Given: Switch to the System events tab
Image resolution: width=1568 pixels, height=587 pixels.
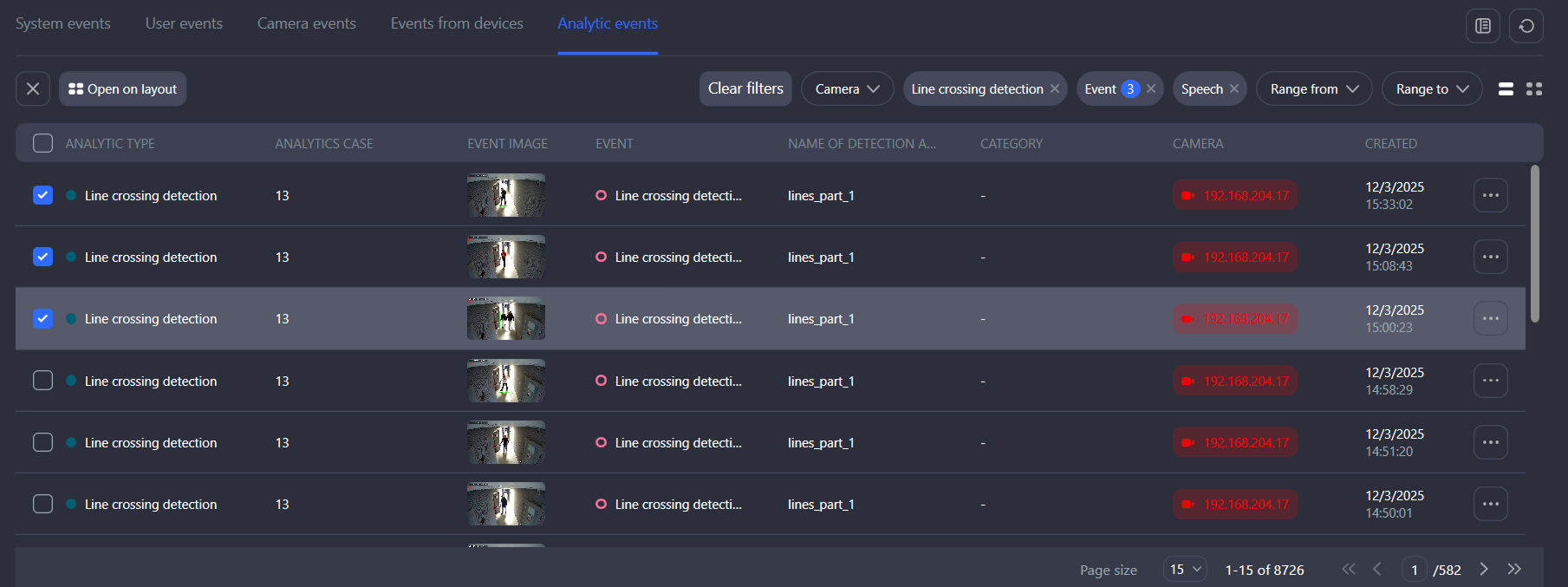Looking at the screenshot, I should tap(63, 23).
